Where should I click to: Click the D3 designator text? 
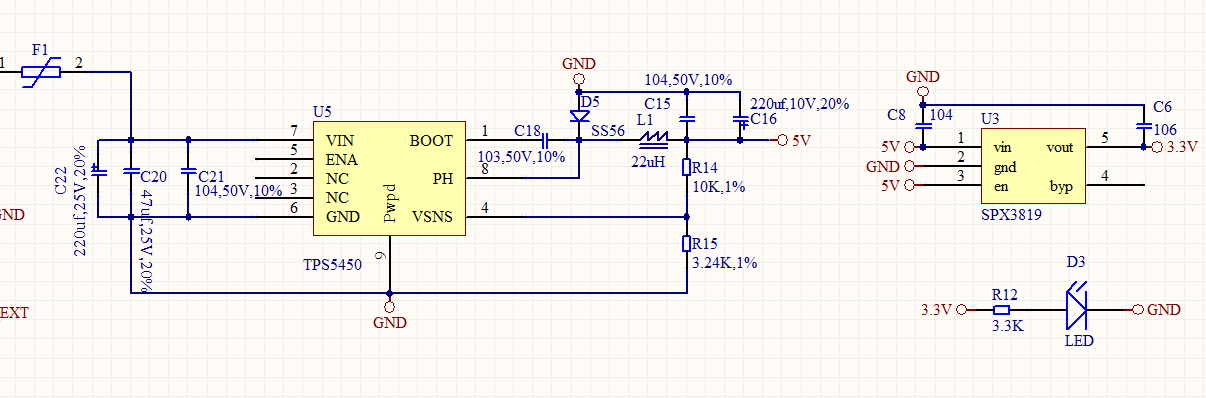pos(1076,262)
